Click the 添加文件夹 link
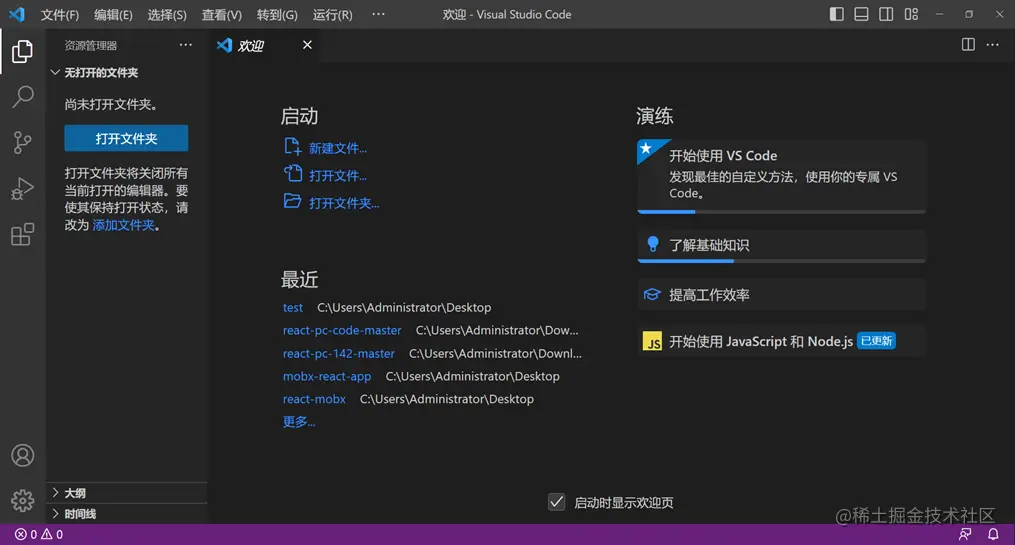This screenshot has width=1015, height=545. tap(124, 225)
